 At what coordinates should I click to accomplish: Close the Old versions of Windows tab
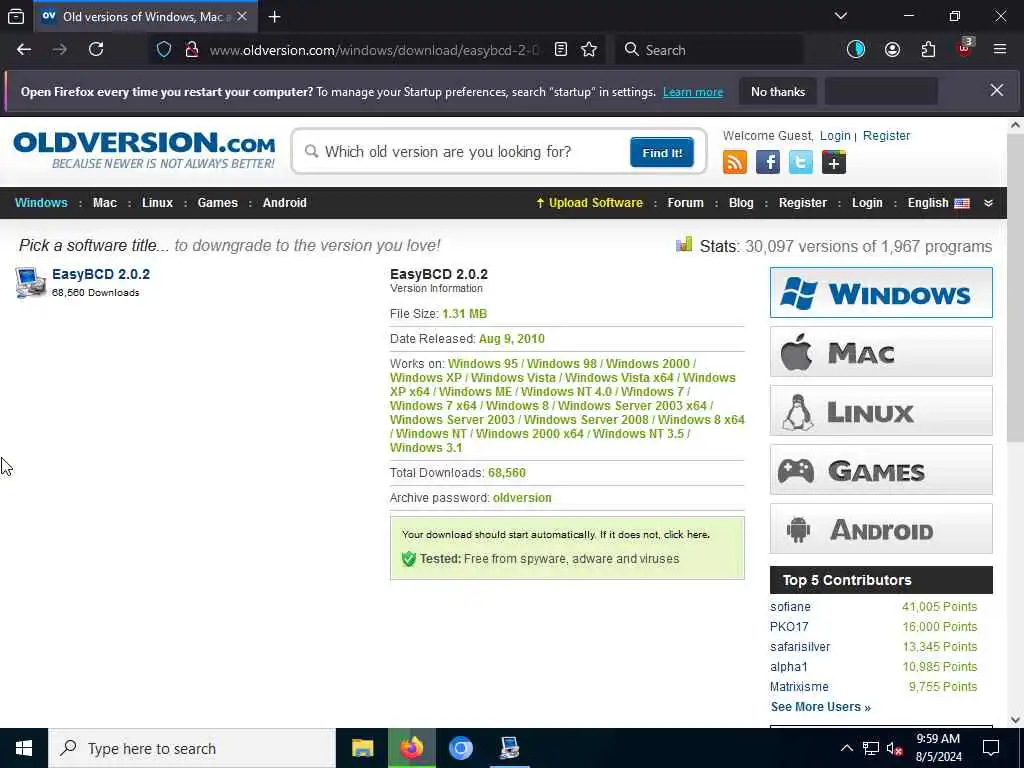click(x=242, y=16)
